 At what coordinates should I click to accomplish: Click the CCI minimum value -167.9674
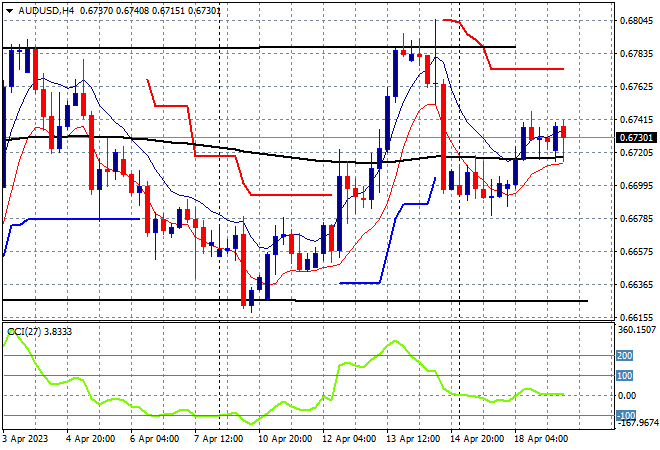637,422
